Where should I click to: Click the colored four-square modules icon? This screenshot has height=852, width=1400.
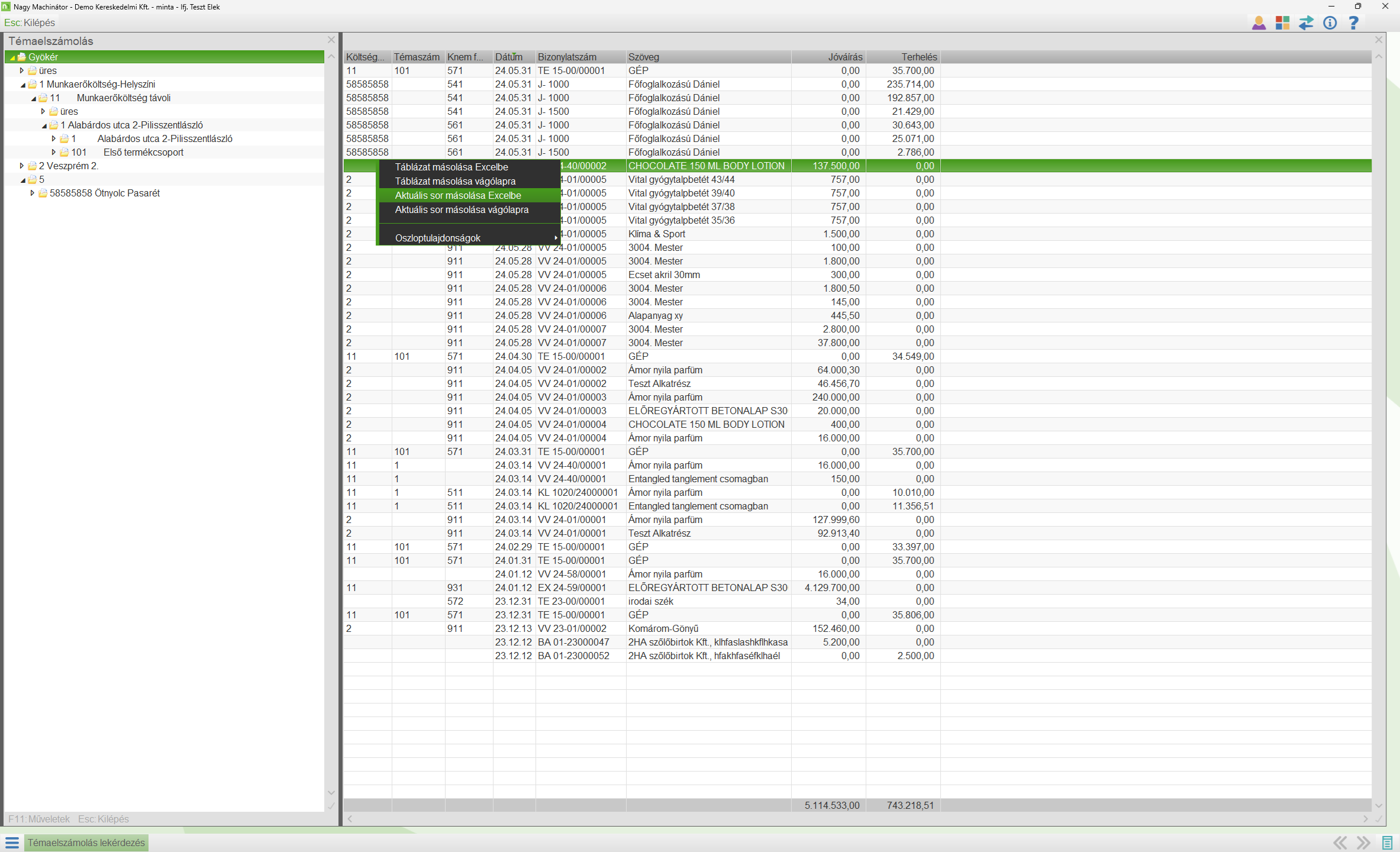[x=1282, y=23]
